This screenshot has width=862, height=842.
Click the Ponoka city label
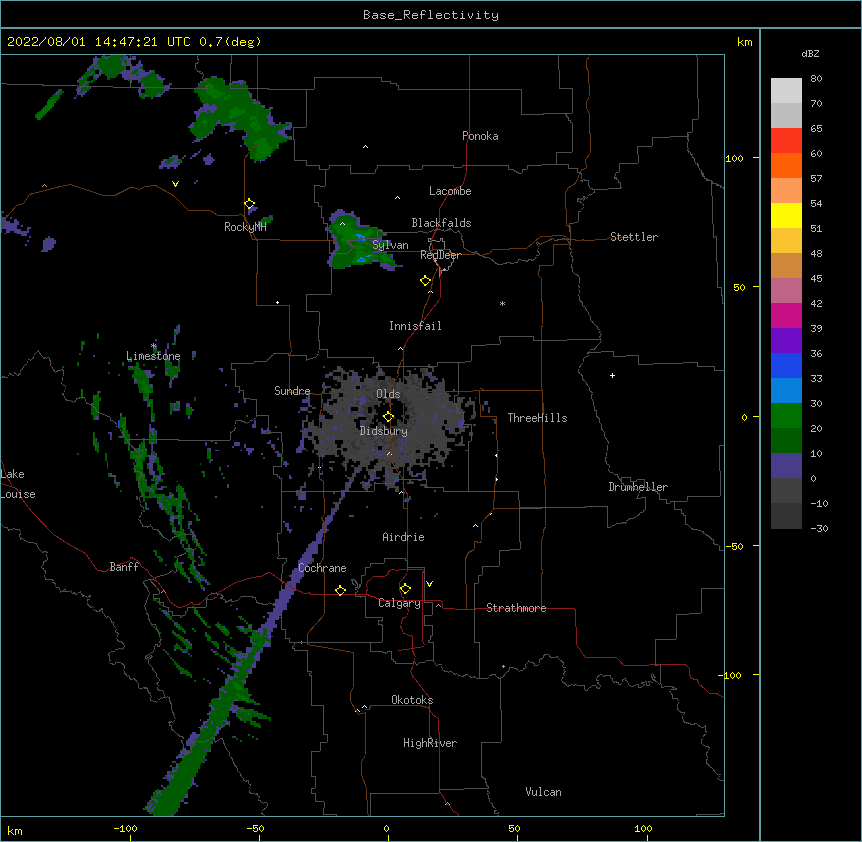(x=480, y=136)
